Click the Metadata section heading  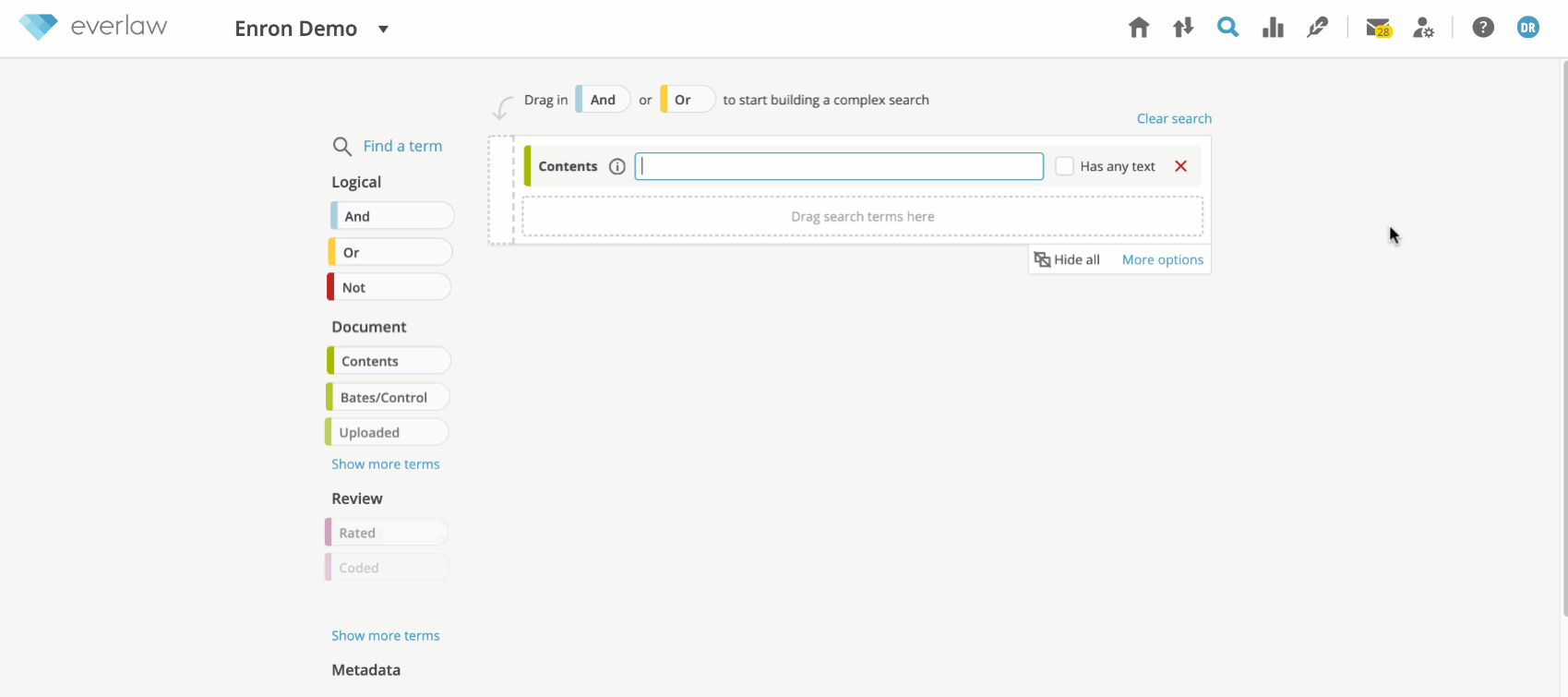pos(366,670)
